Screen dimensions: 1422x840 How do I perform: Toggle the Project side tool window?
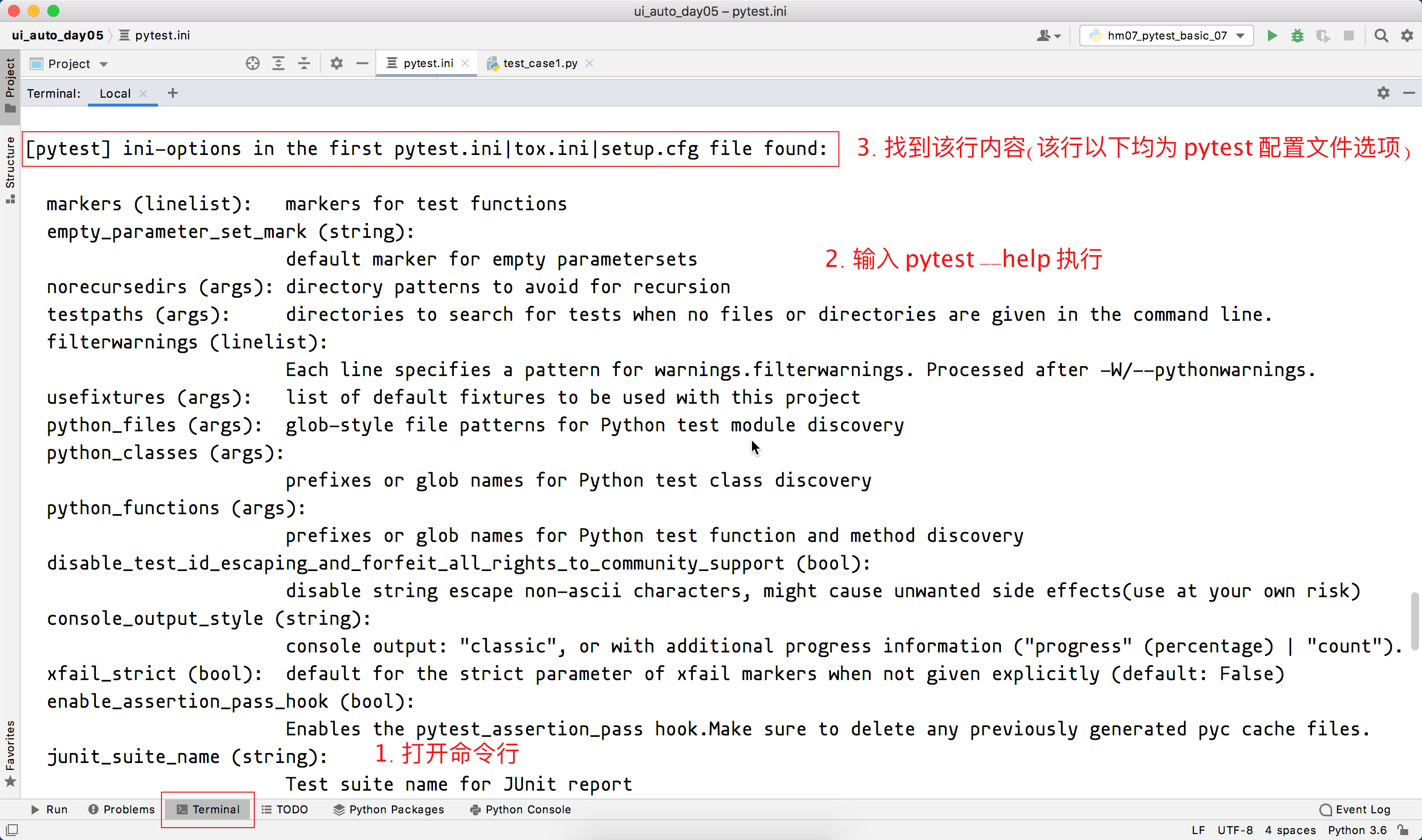coord(9,85)
